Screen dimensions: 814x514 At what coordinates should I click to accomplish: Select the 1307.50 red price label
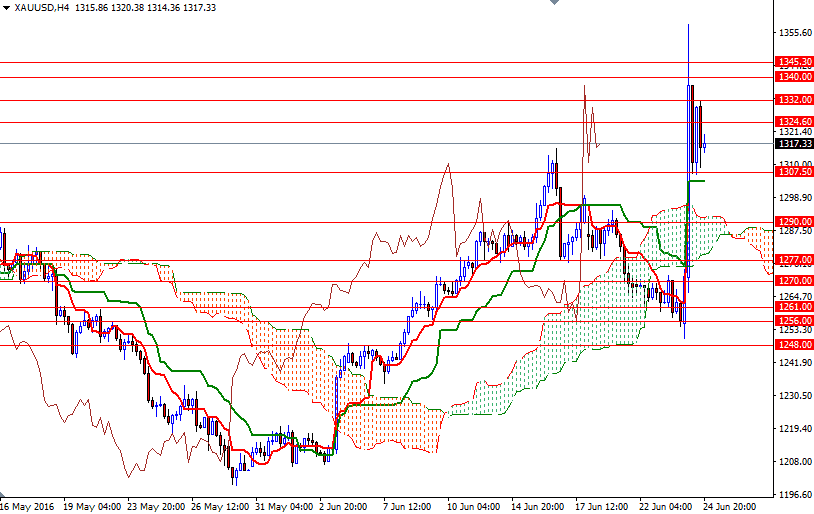pyautogui.click(x=793, y=172)
